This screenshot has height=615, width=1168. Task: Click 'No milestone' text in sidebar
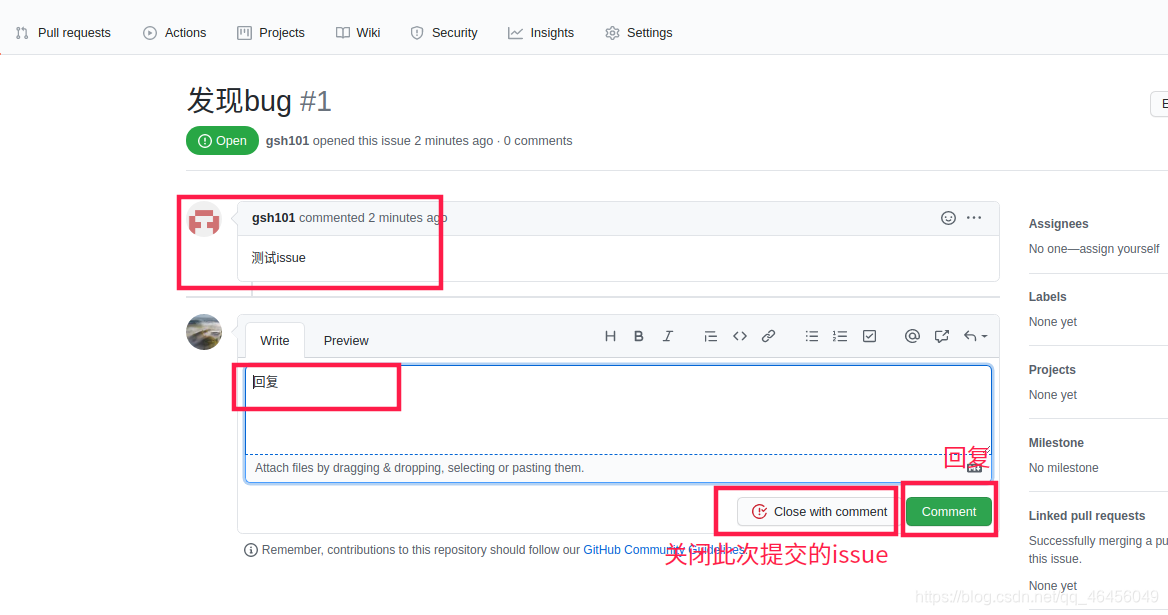point(1064,468)
